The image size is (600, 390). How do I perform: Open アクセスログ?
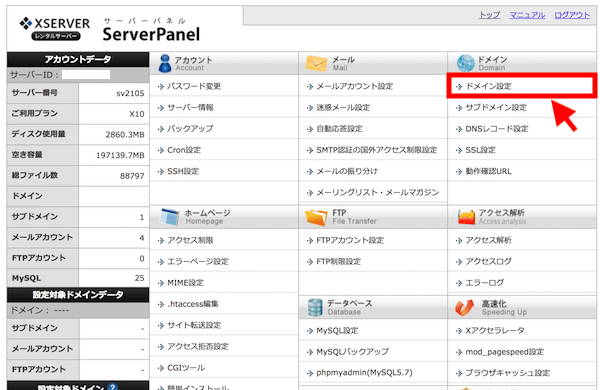[488, 261]
